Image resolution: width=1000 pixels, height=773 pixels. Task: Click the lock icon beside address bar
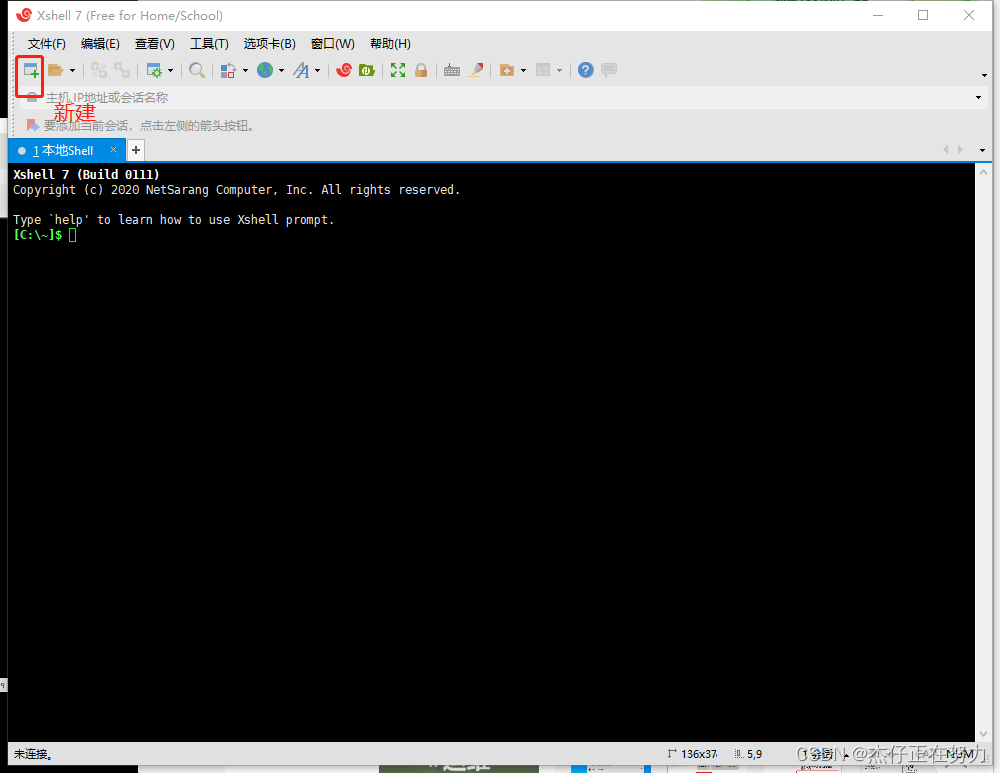click(32, 98)
